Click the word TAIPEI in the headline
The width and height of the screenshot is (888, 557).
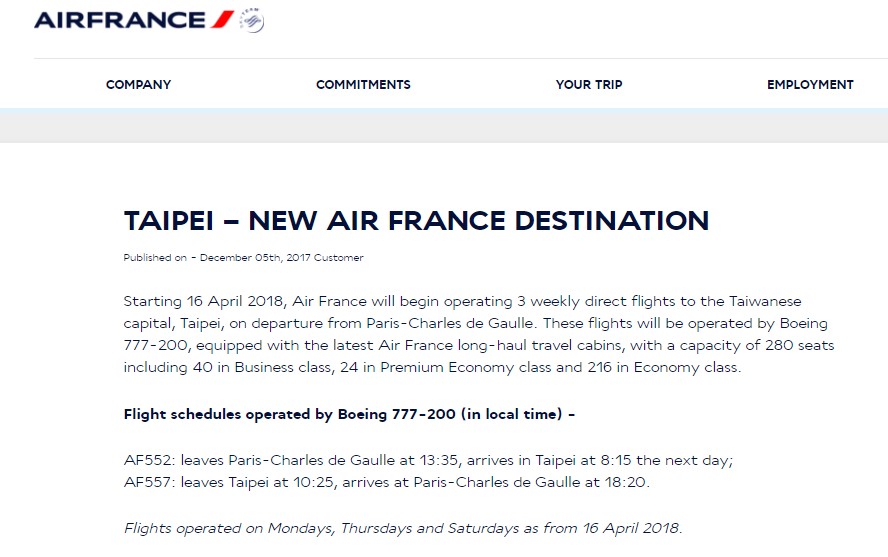click(169, 221)
